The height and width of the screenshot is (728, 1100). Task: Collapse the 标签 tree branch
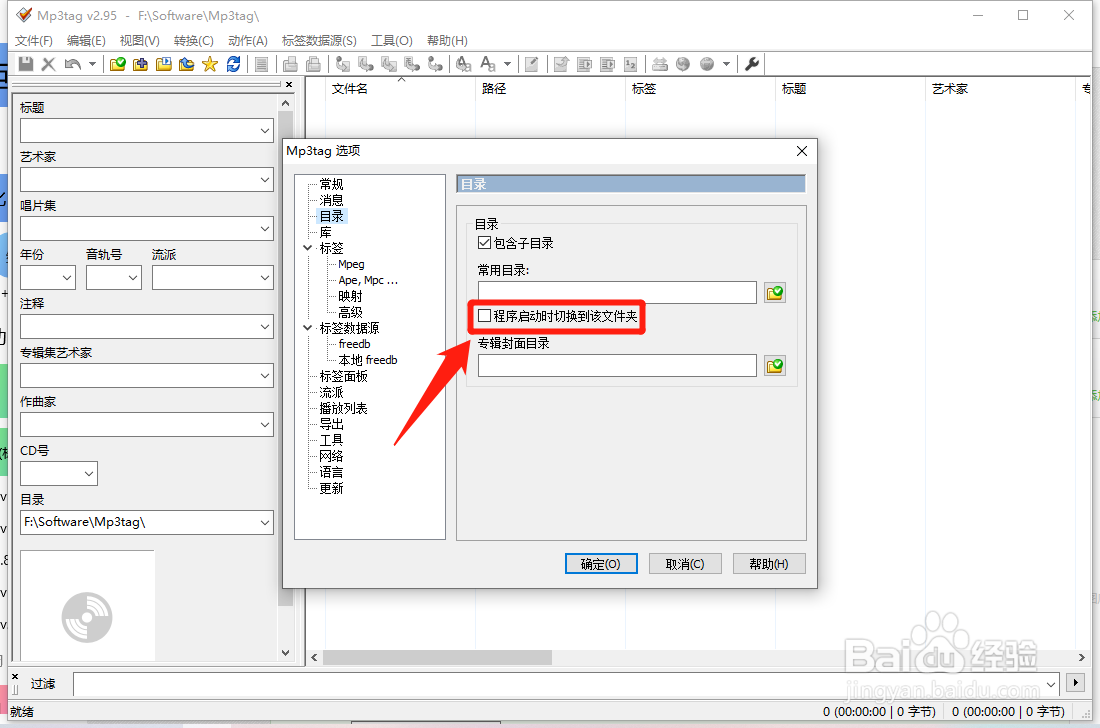click(x=308, y=247)
